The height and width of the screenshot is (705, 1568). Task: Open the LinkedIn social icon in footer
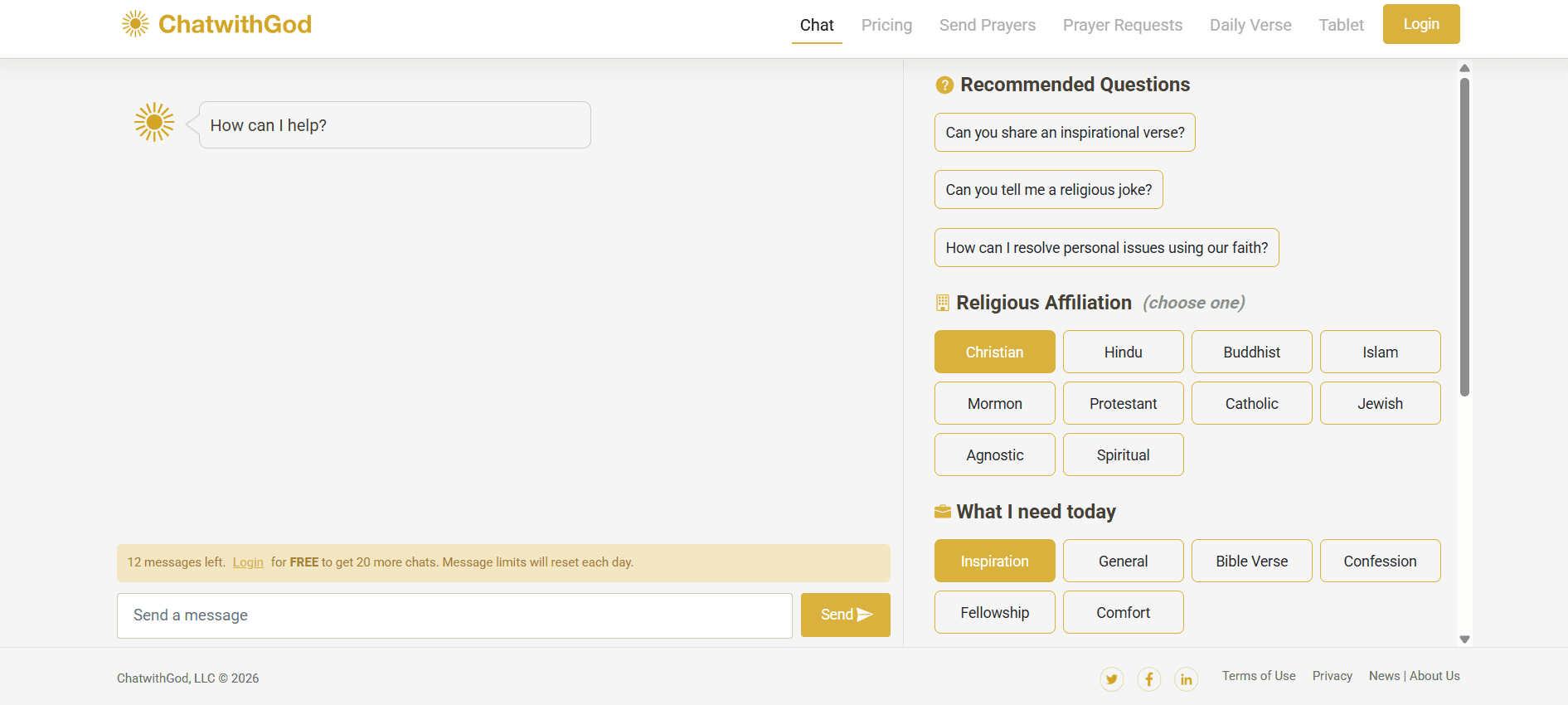pyautogui.click(x=1186, y=679)
